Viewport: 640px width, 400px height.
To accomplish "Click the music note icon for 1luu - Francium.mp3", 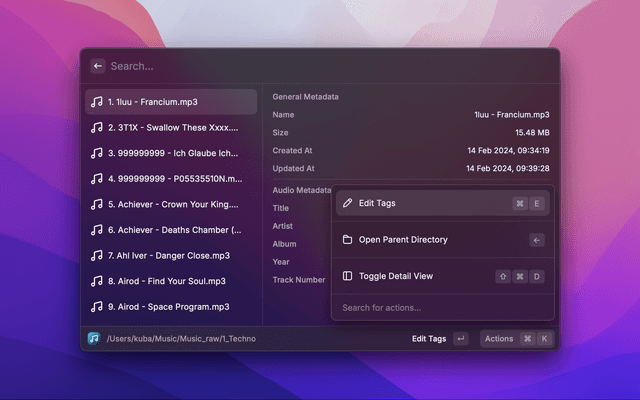I will pos(97,102).
